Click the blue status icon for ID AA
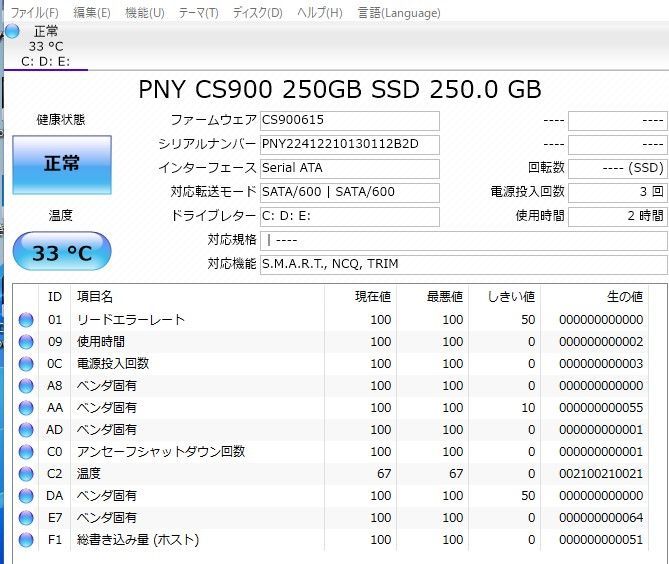The height and width of the screenshot is (564, 669). click(x=26, y=408)
